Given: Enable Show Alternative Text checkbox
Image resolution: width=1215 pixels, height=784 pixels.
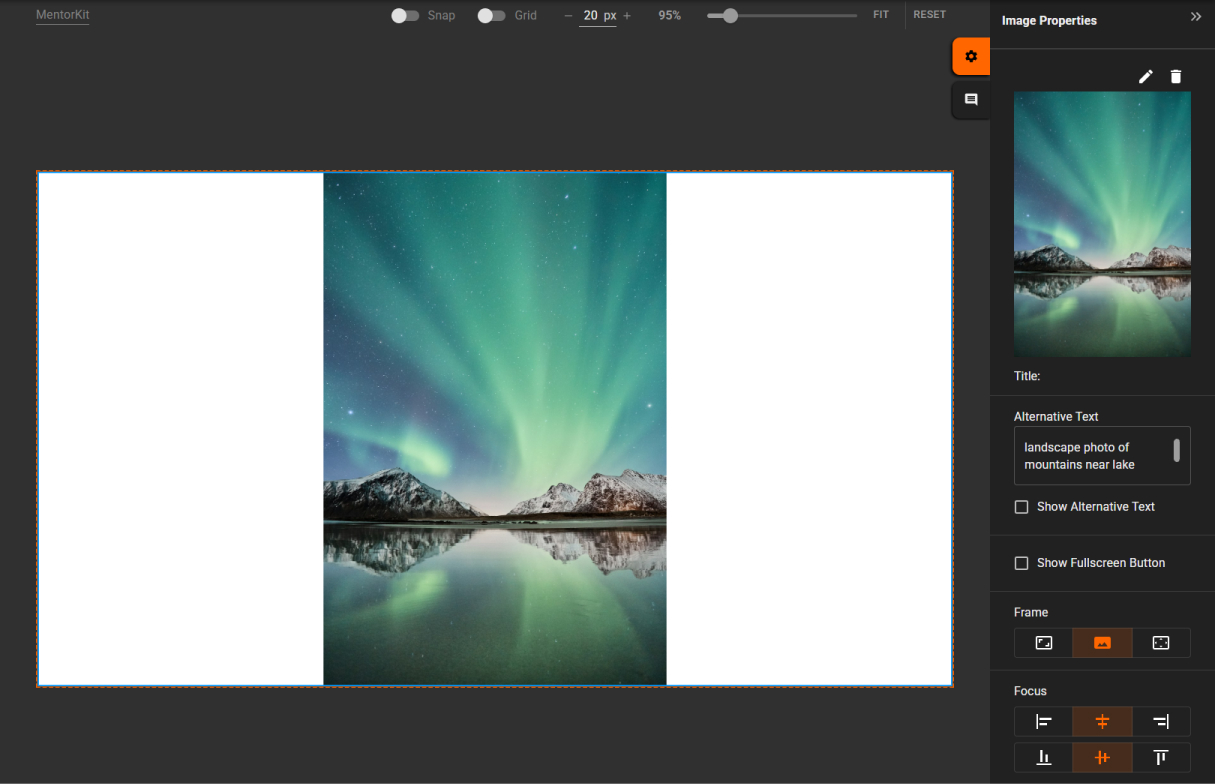Looking at the screenshot, I should coord(1021,507).
